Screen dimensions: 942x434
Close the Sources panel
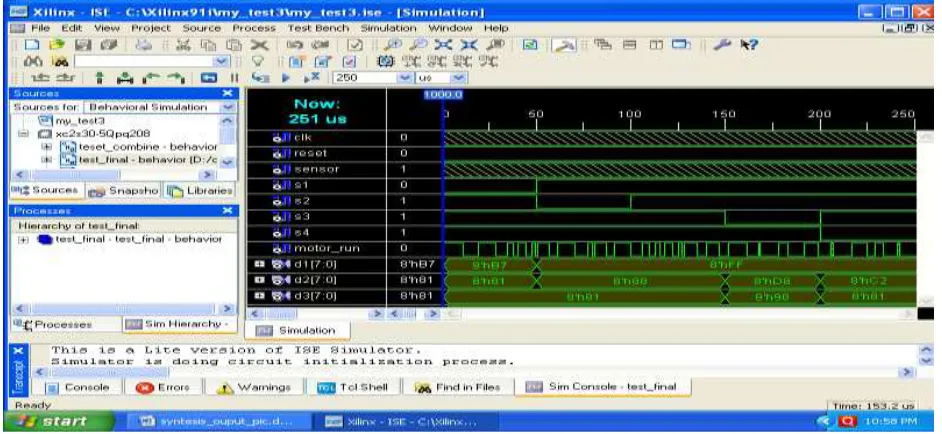click(227, 94)
